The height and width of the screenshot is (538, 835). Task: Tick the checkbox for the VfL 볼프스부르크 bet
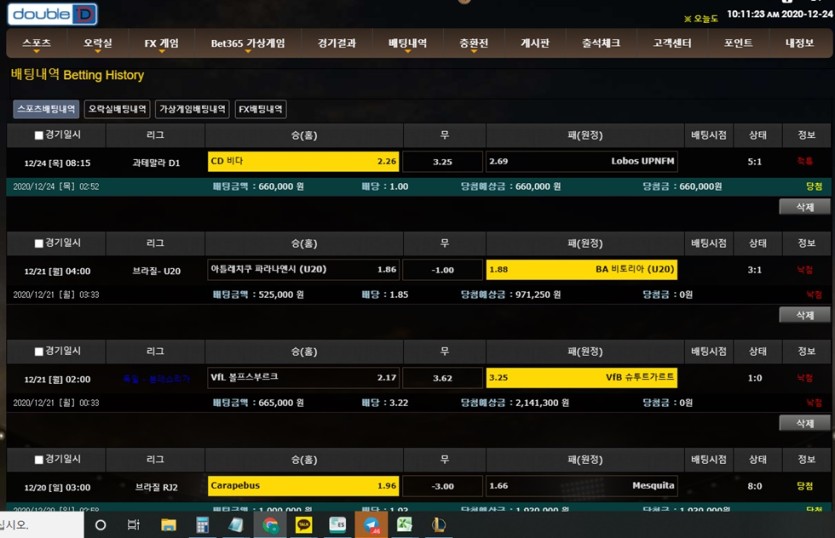click(38, 352)
